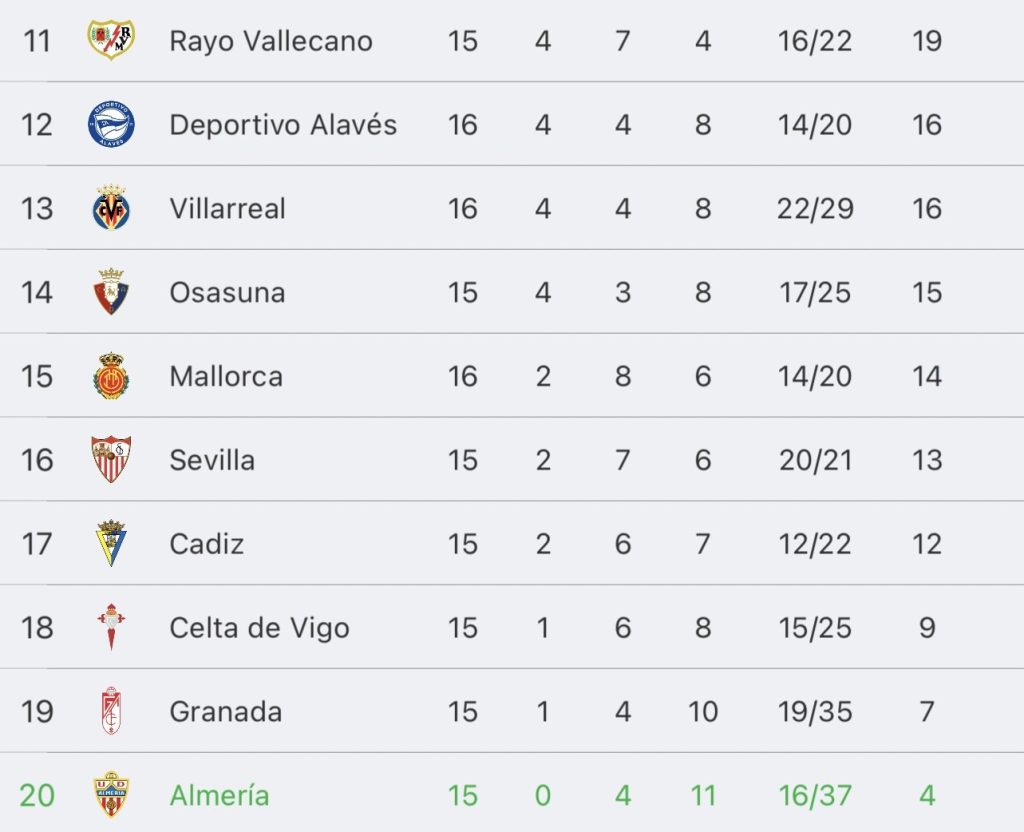This screenshot has width=1024, height=832.
Task: Select Sevilla's 20/21 goal record
Action: point(815,460)
